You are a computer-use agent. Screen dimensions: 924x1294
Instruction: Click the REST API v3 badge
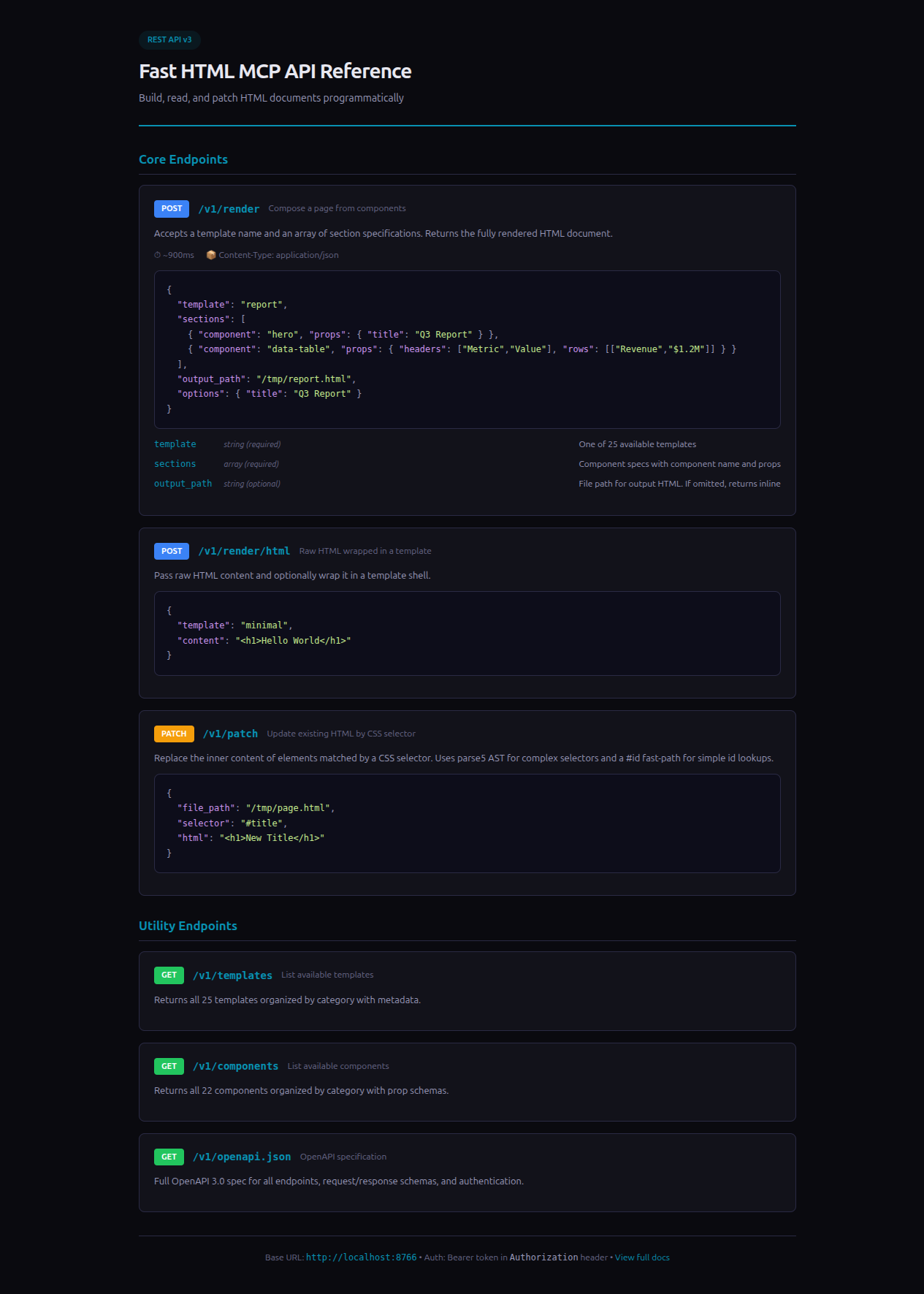169,39
